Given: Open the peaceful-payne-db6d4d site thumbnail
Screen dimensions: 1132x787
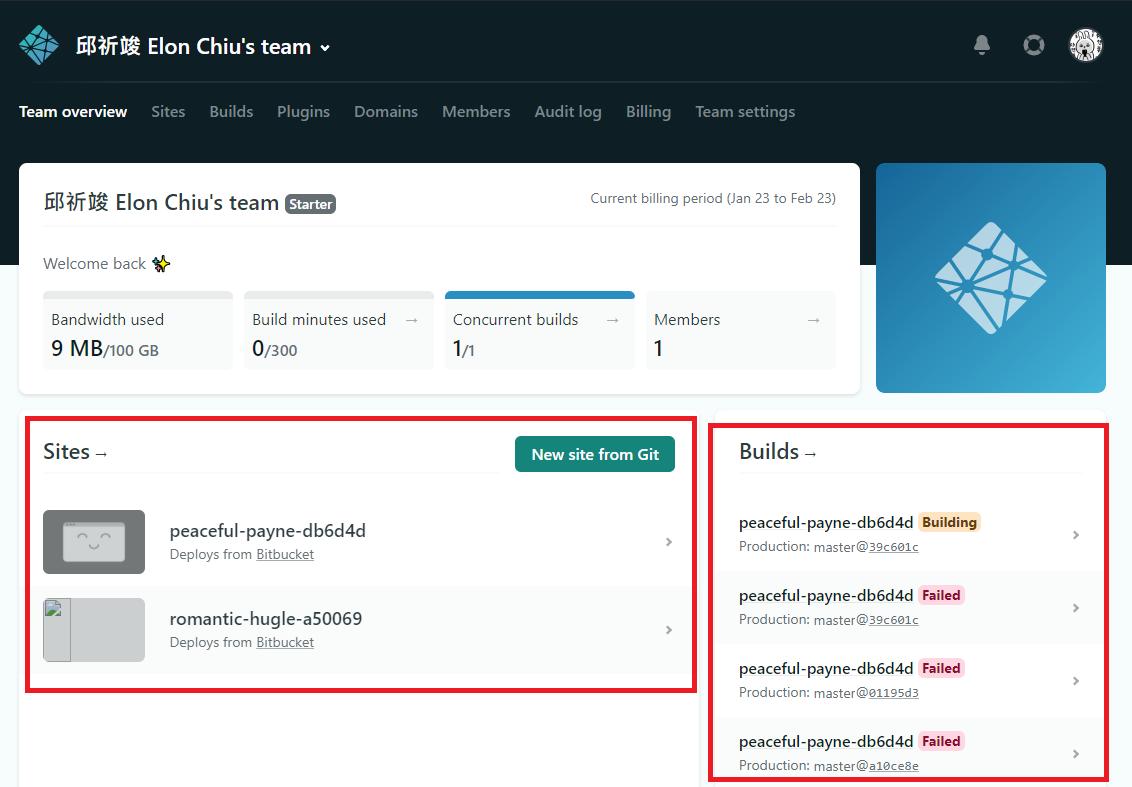Looking at the screenshot, I should coord(94,542).
